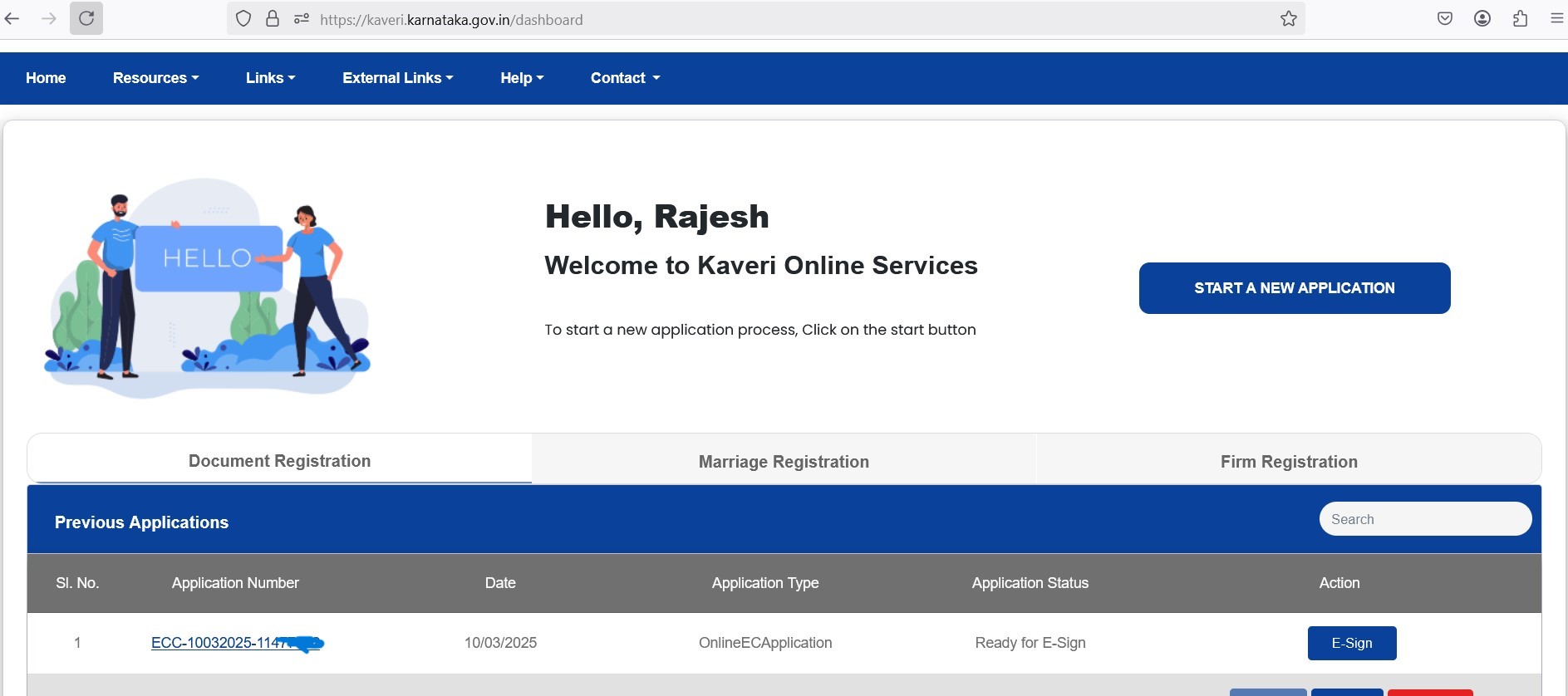
Task: Click the address bar URL field
Action: coord(765,19)
